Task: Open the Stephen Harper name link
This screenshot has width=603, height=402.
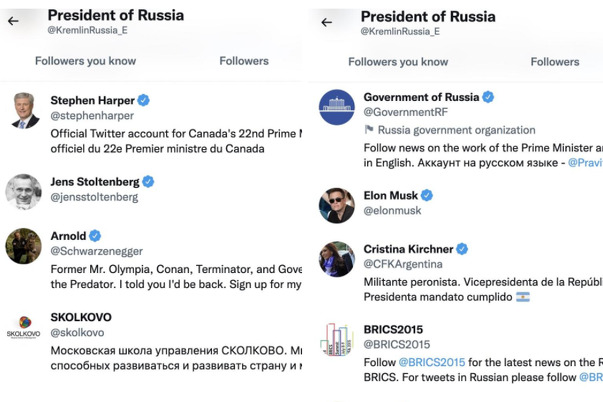Action: 92,100
